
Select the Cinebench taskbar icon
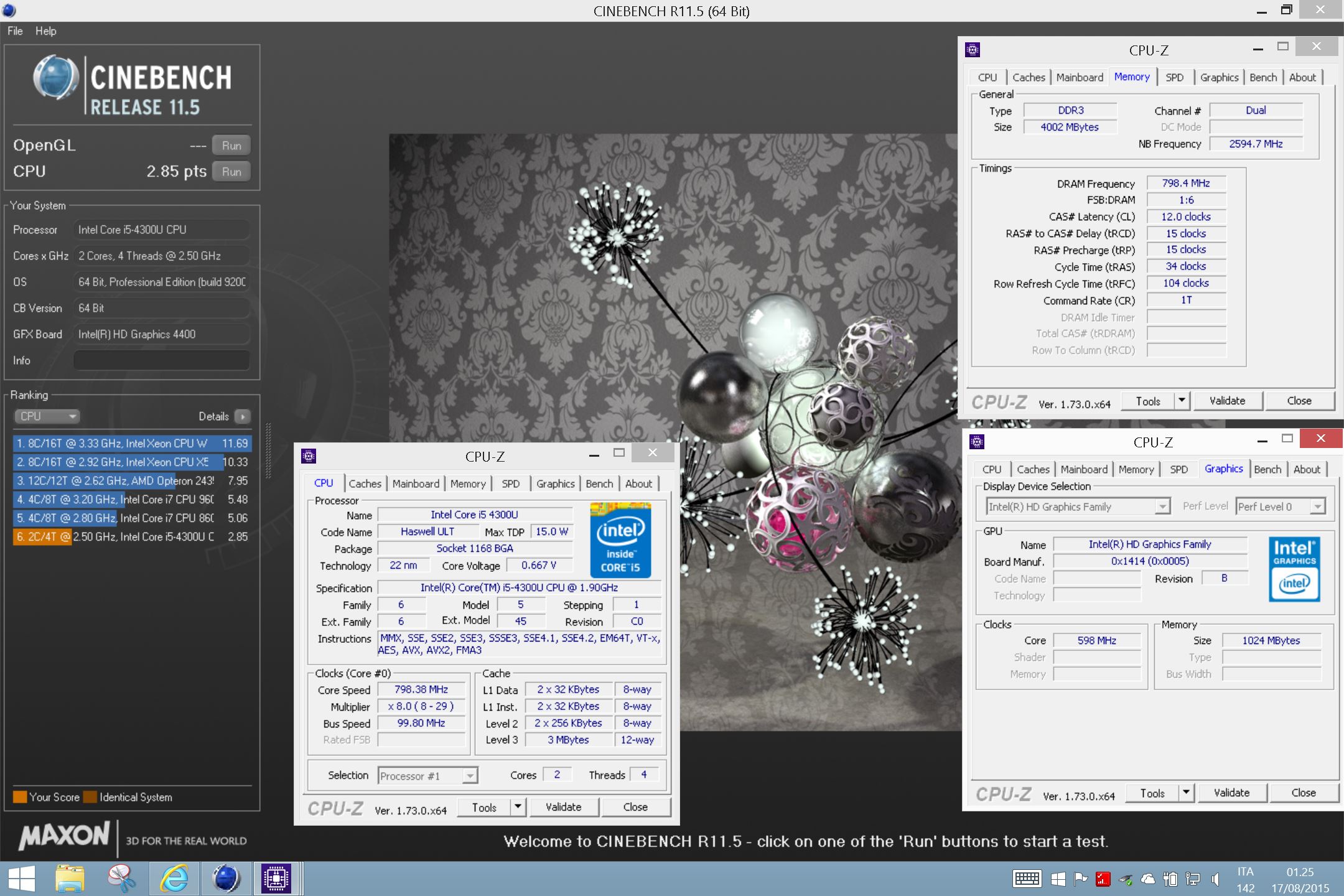coord(226,879)
